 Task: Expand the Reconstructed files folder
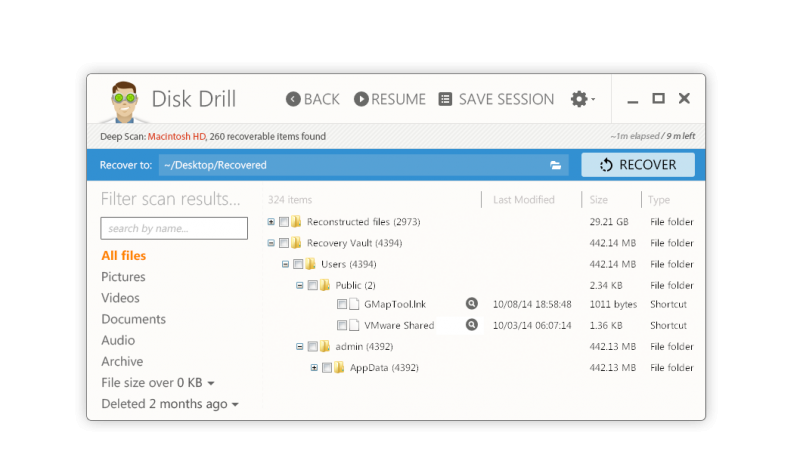271,222
